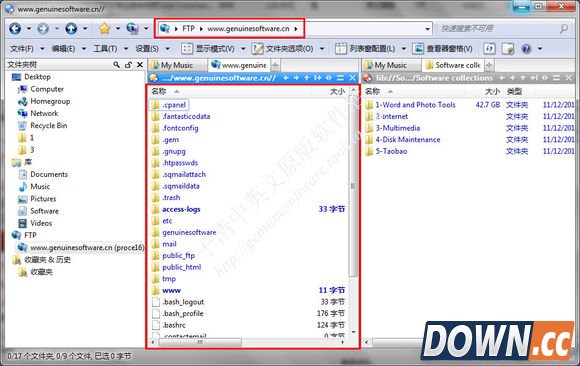Go to the parent folder with Up arrow
The width and height of the screenshot is (580, 366).
[71, 28]
